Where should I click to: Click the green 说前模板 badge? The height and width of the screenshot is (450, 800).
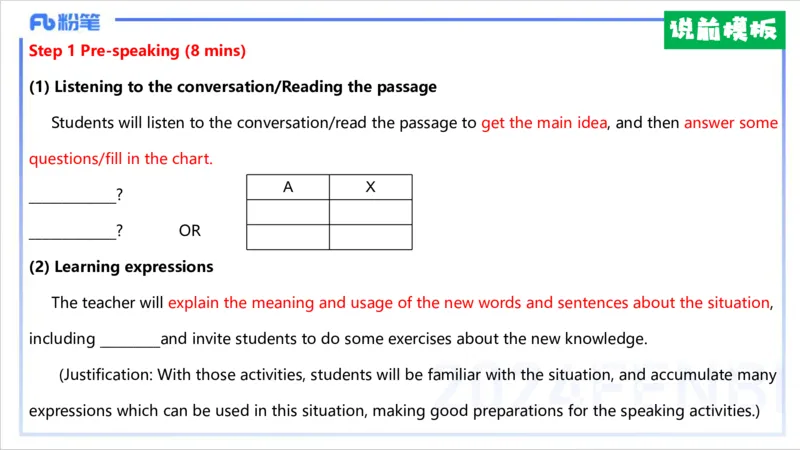click(x=722, y=29)
